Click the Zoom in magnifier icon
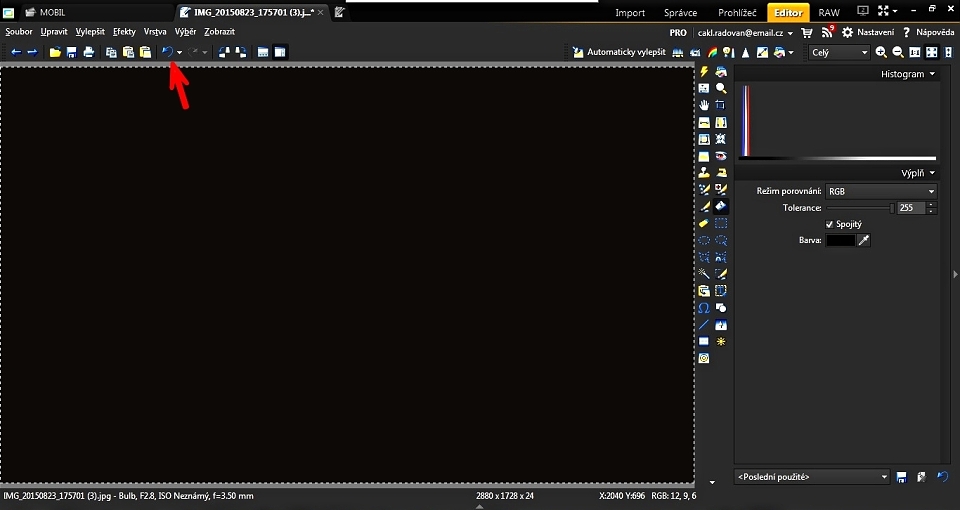The image size is (960, 510). [x=881, y=52]
